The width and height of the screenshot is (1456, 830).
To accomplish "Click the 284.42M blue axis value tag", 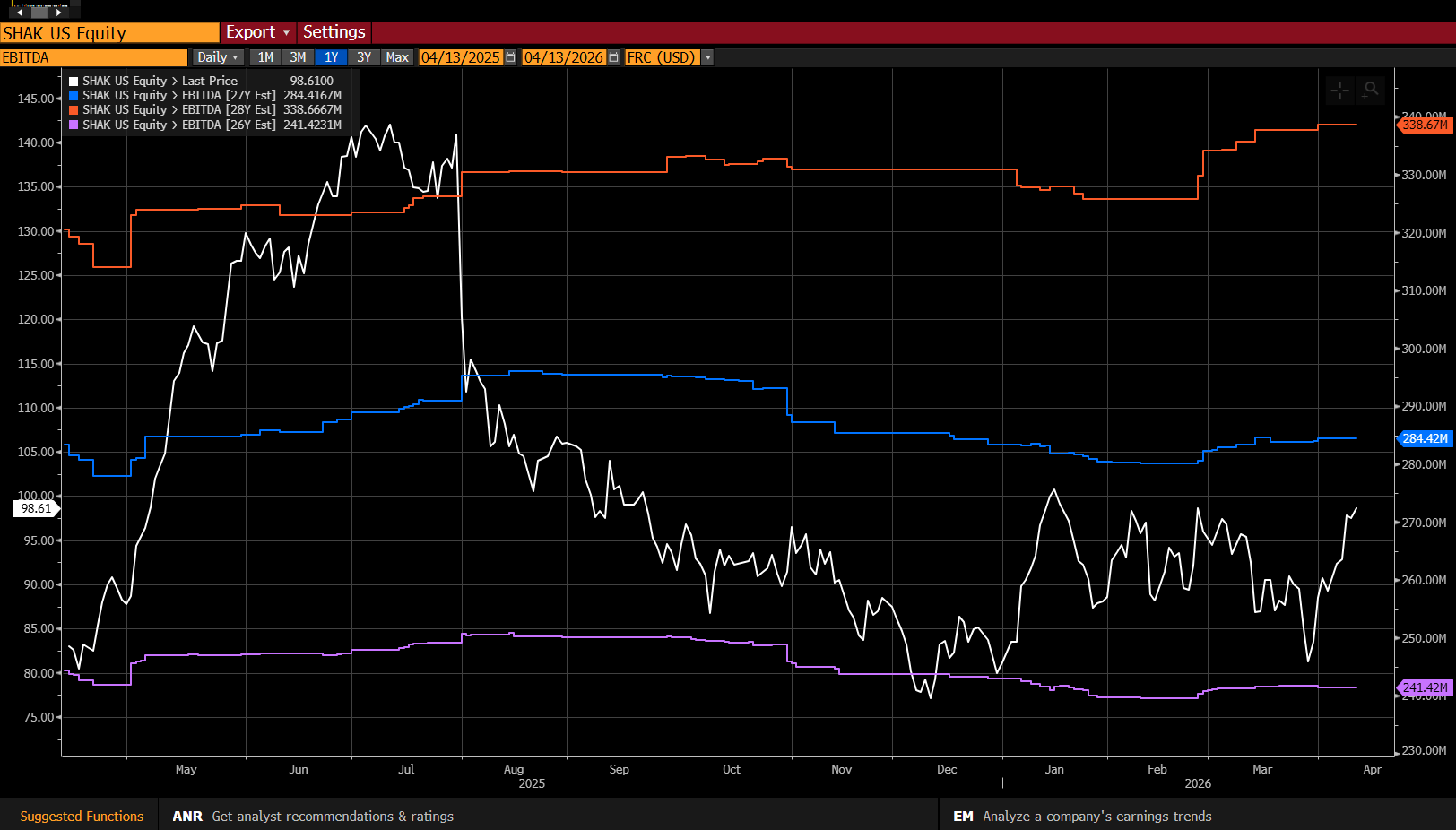I will (x=1425, y=438).
